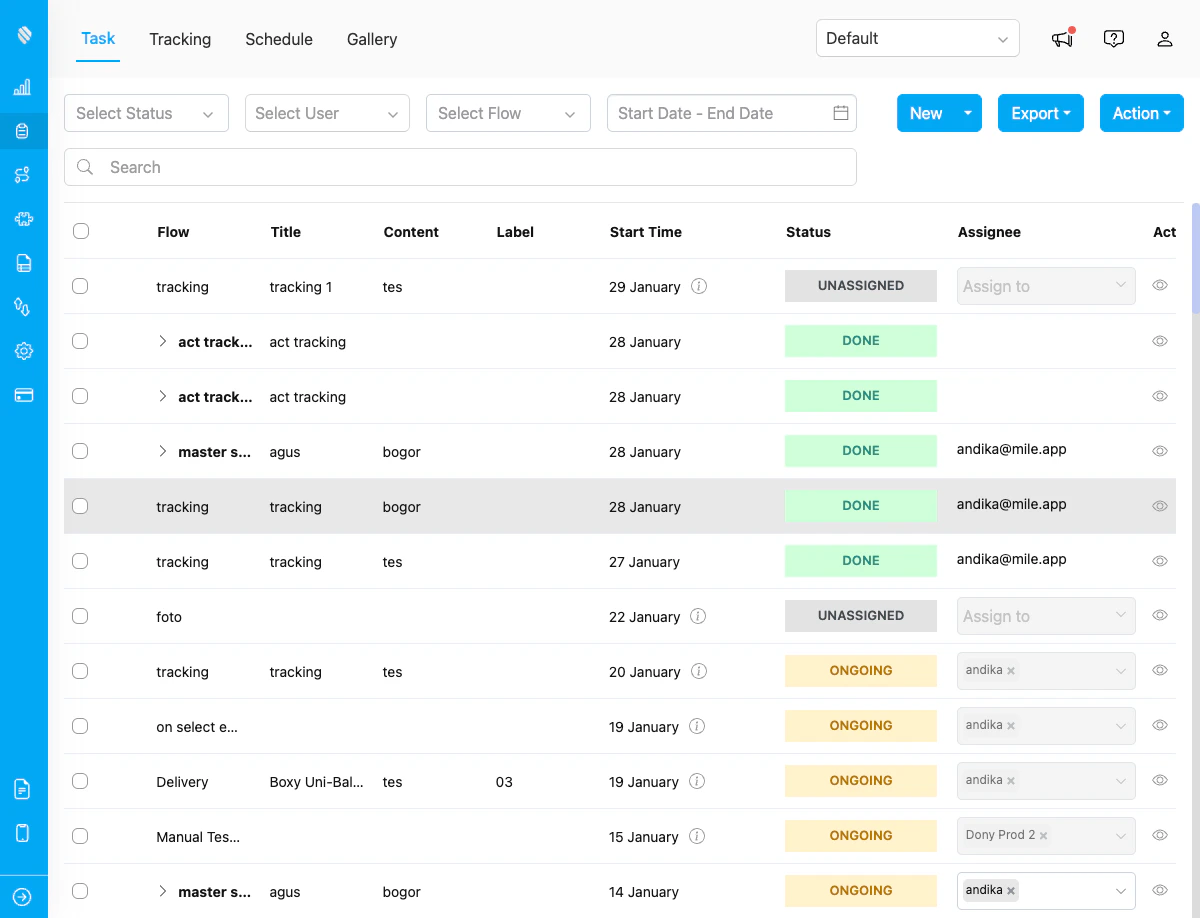Click the logout arrow icon at sidebar bottom
Image resolution: width=1200 pixels, height=918 pixels.
(22, 896)
